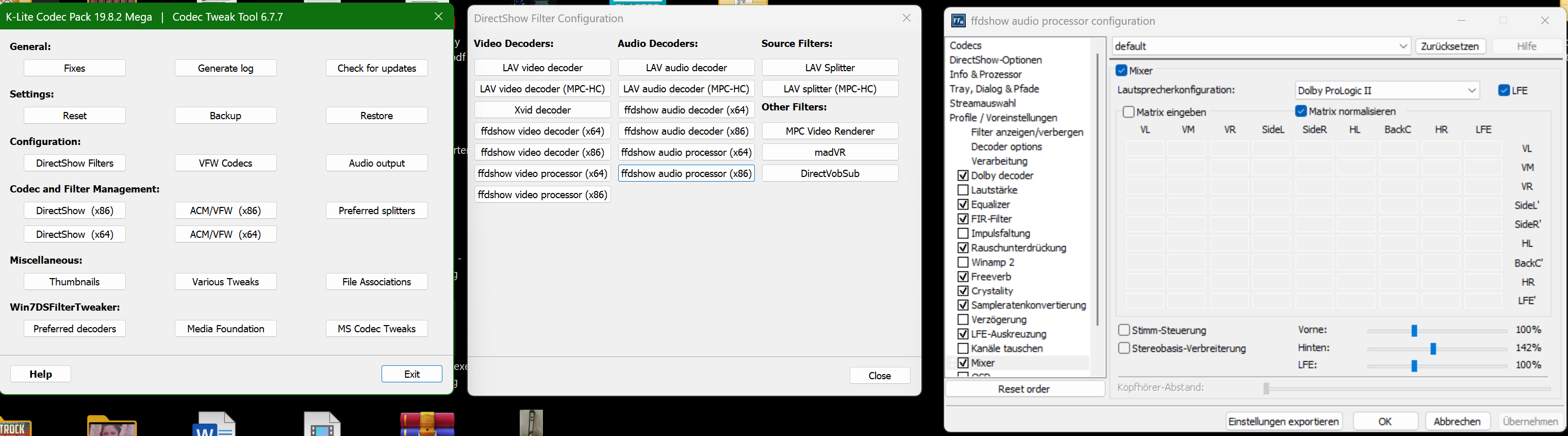Image resolution: width=1568 pixels, height=436 pixels.
Task: Uncheck the Freeverb filter checkbox
Action: (x=963, y=277)
